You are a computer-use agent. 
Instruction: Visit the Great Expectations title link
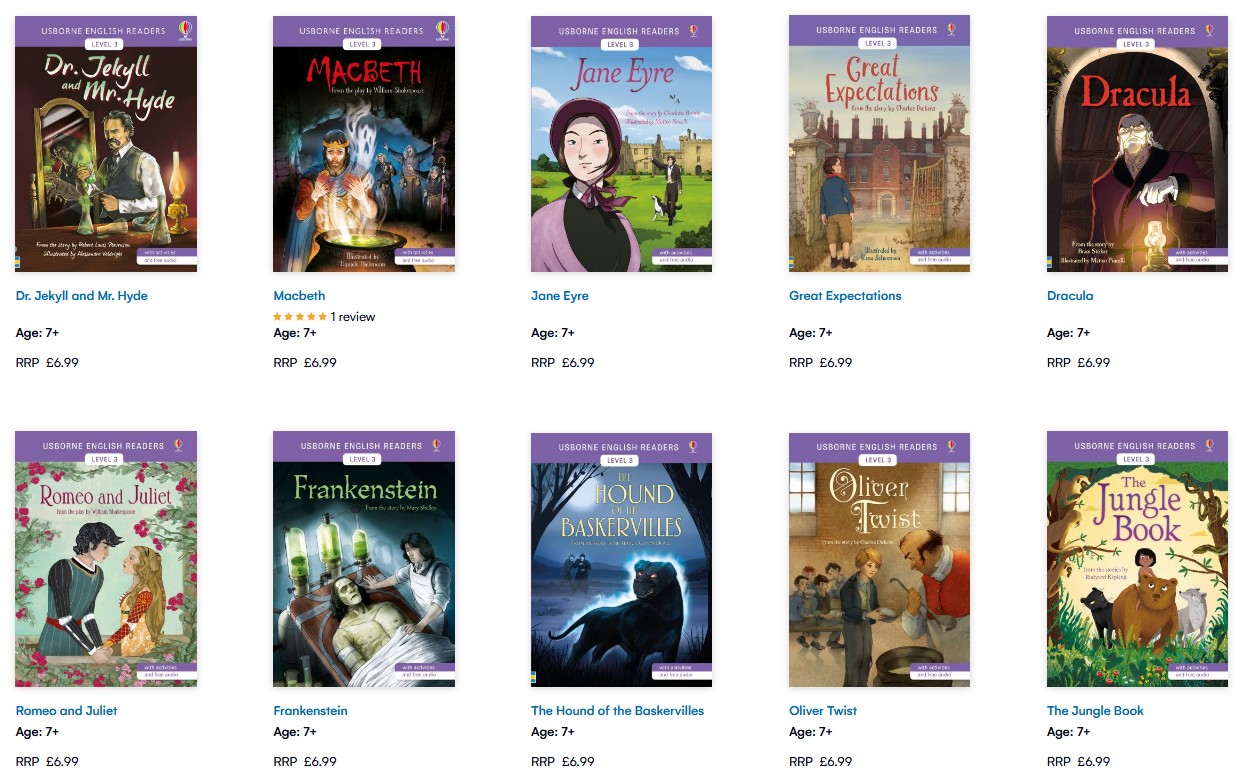[x=845, y=296]
